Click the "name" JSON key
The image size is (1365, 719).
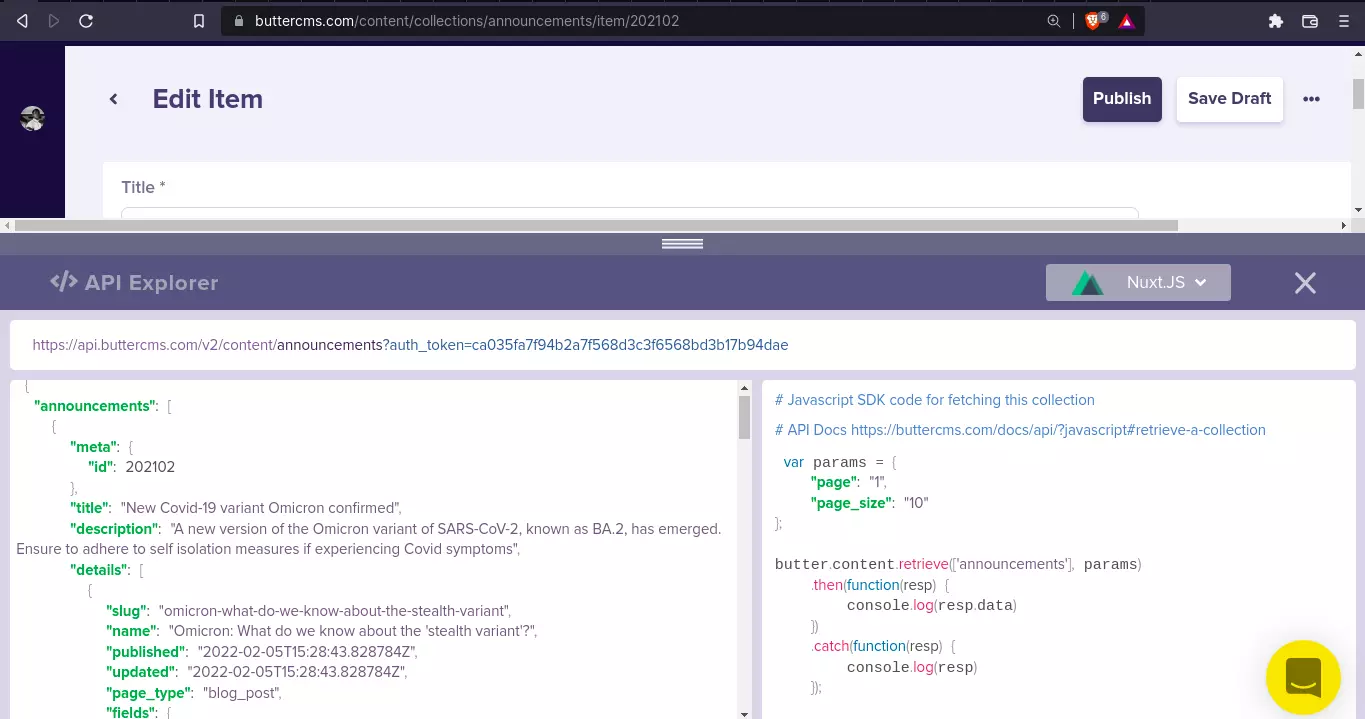(x=133, y=631)
